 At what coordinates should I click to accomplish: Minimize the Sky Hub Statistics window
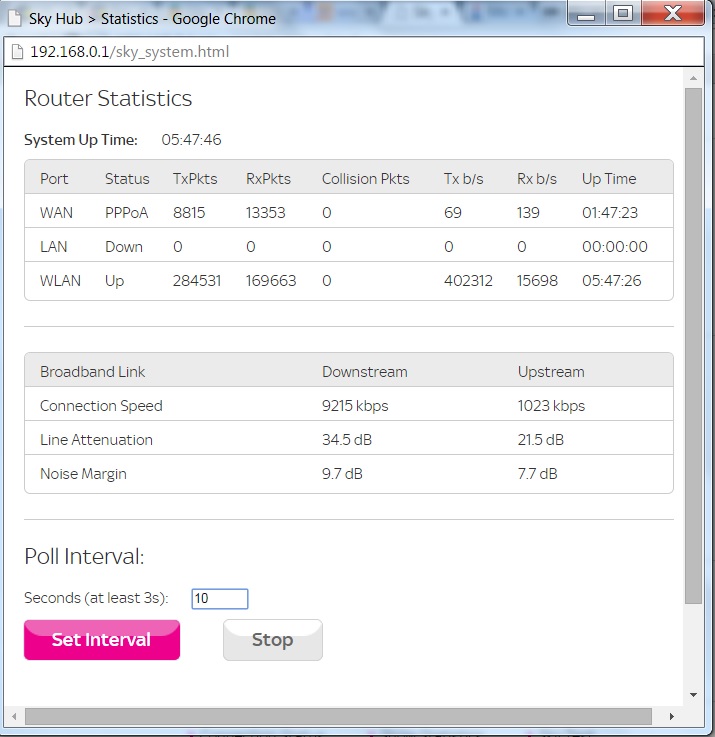click(586, 15)
